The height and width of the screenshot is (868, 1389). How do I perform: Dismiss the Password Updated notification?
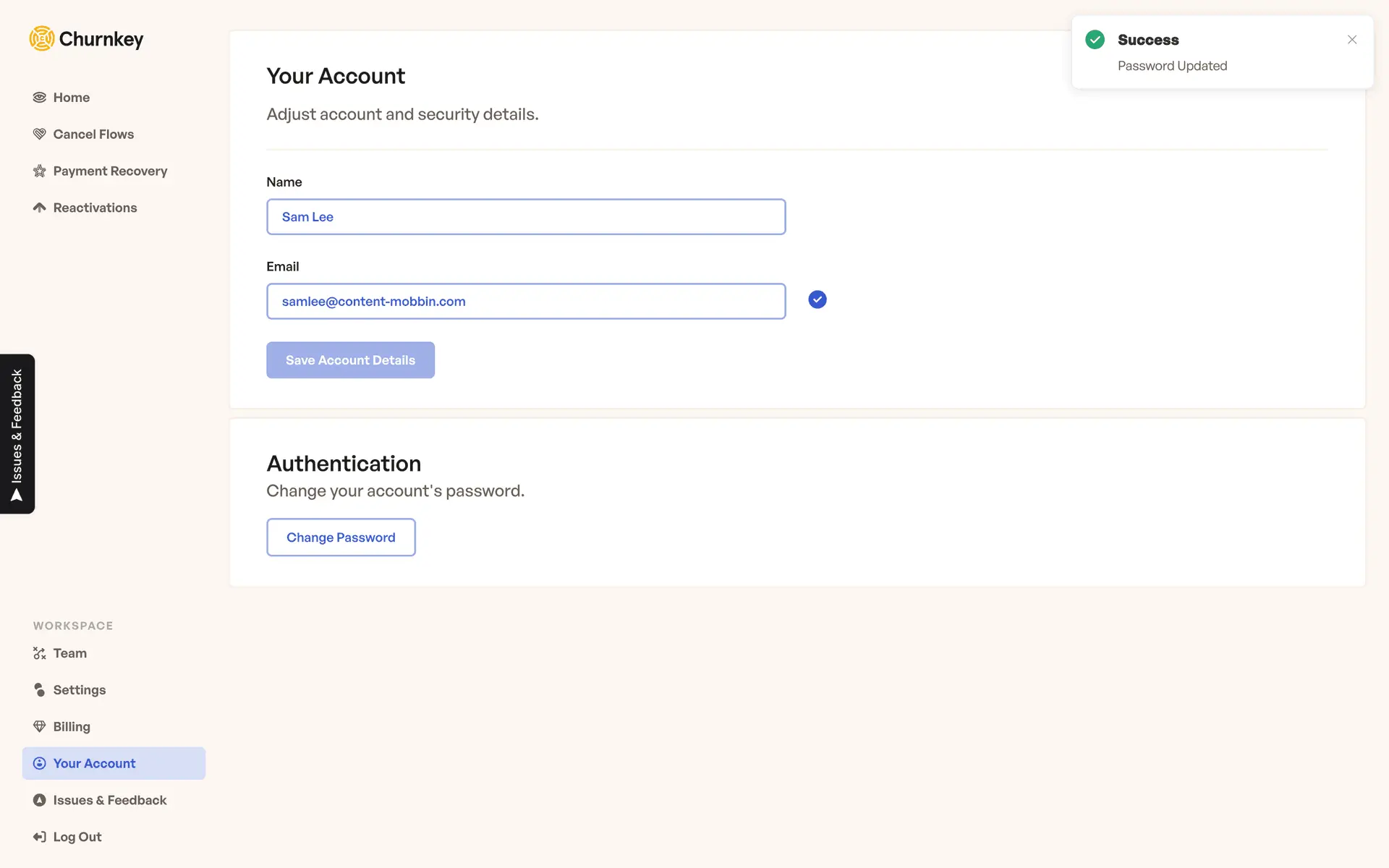click(1352, 40)
